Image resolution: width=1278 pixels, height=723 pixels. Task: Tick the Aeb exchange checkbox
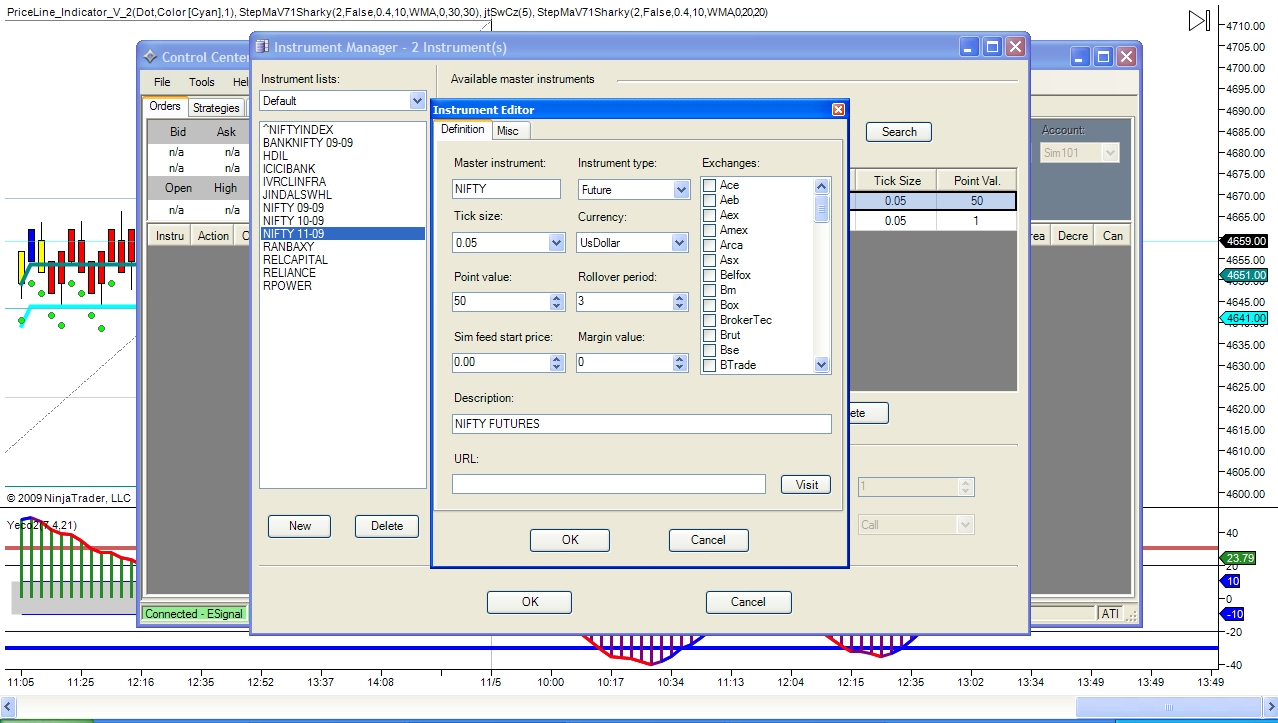(x=709, y=200)
